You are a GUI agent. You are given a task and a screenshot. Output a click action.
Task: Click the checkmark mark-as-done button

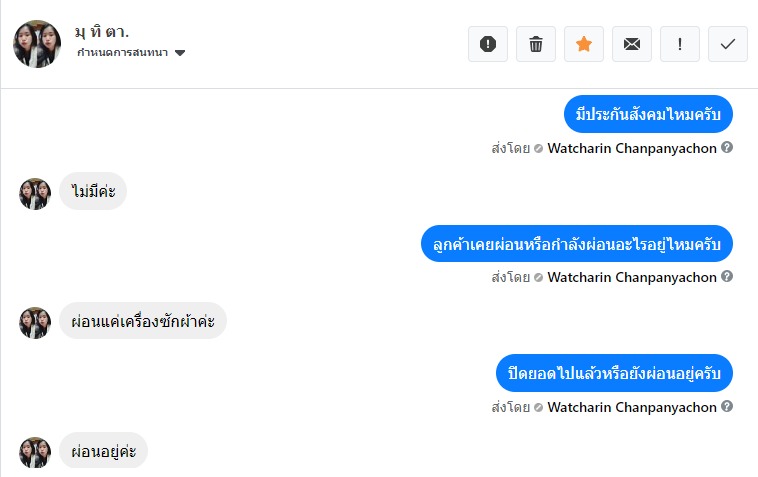[x=728, y=44]
